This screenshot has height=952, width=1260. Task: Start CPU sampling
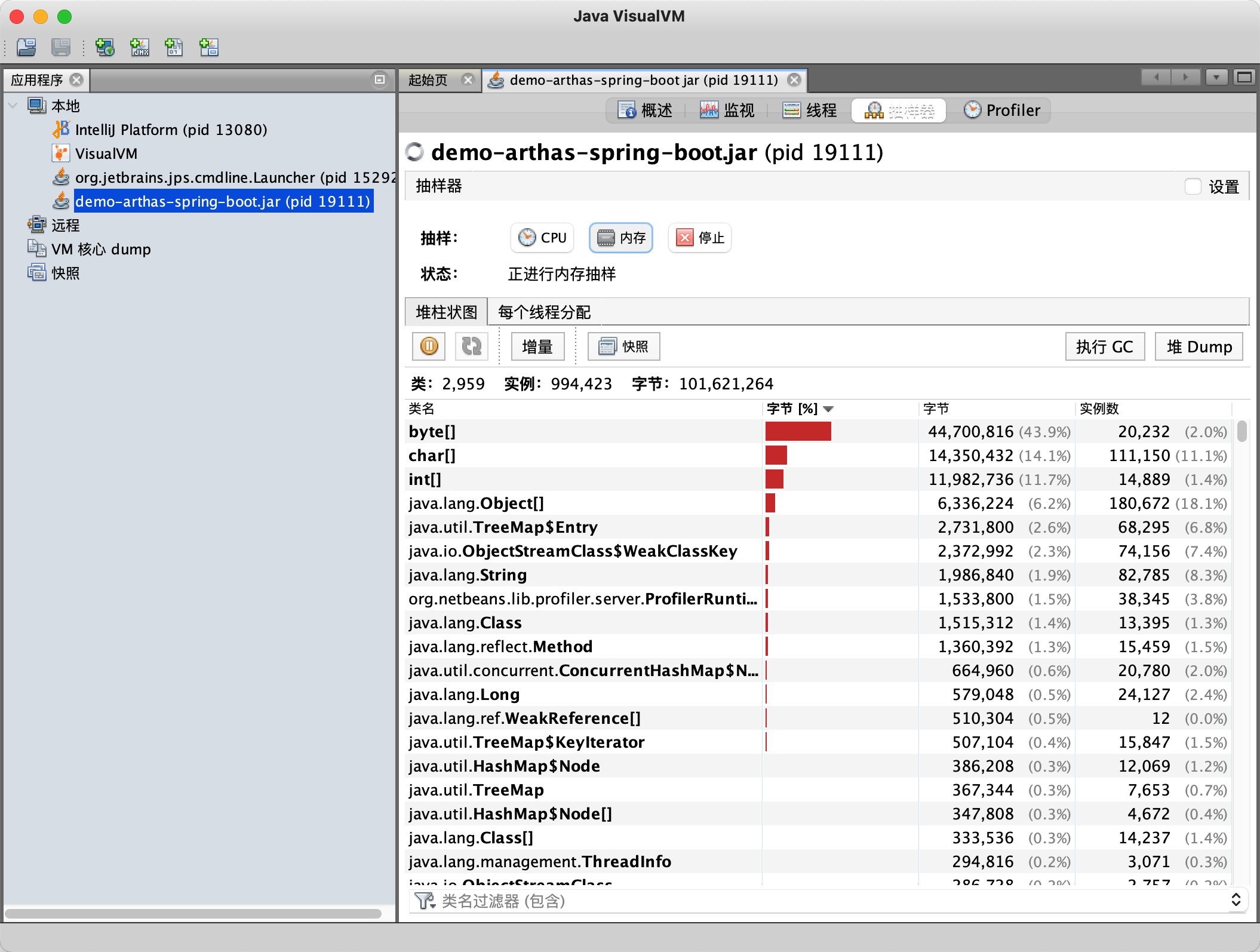click(542, 238)
